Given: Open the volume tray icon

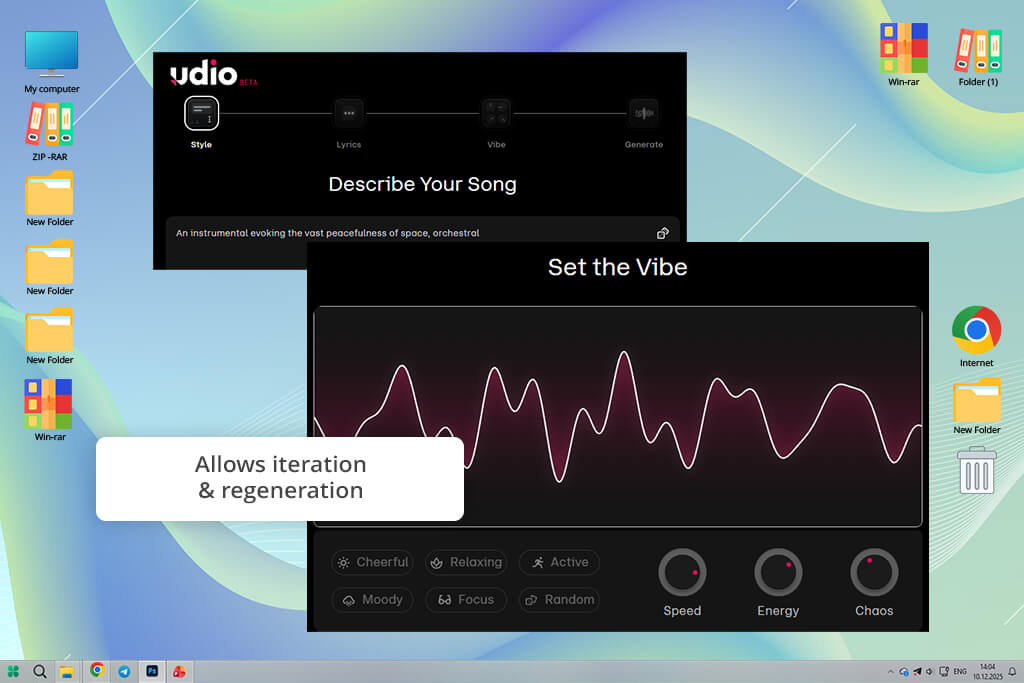Looking at the screenshot, I should (x=929, y=671).
